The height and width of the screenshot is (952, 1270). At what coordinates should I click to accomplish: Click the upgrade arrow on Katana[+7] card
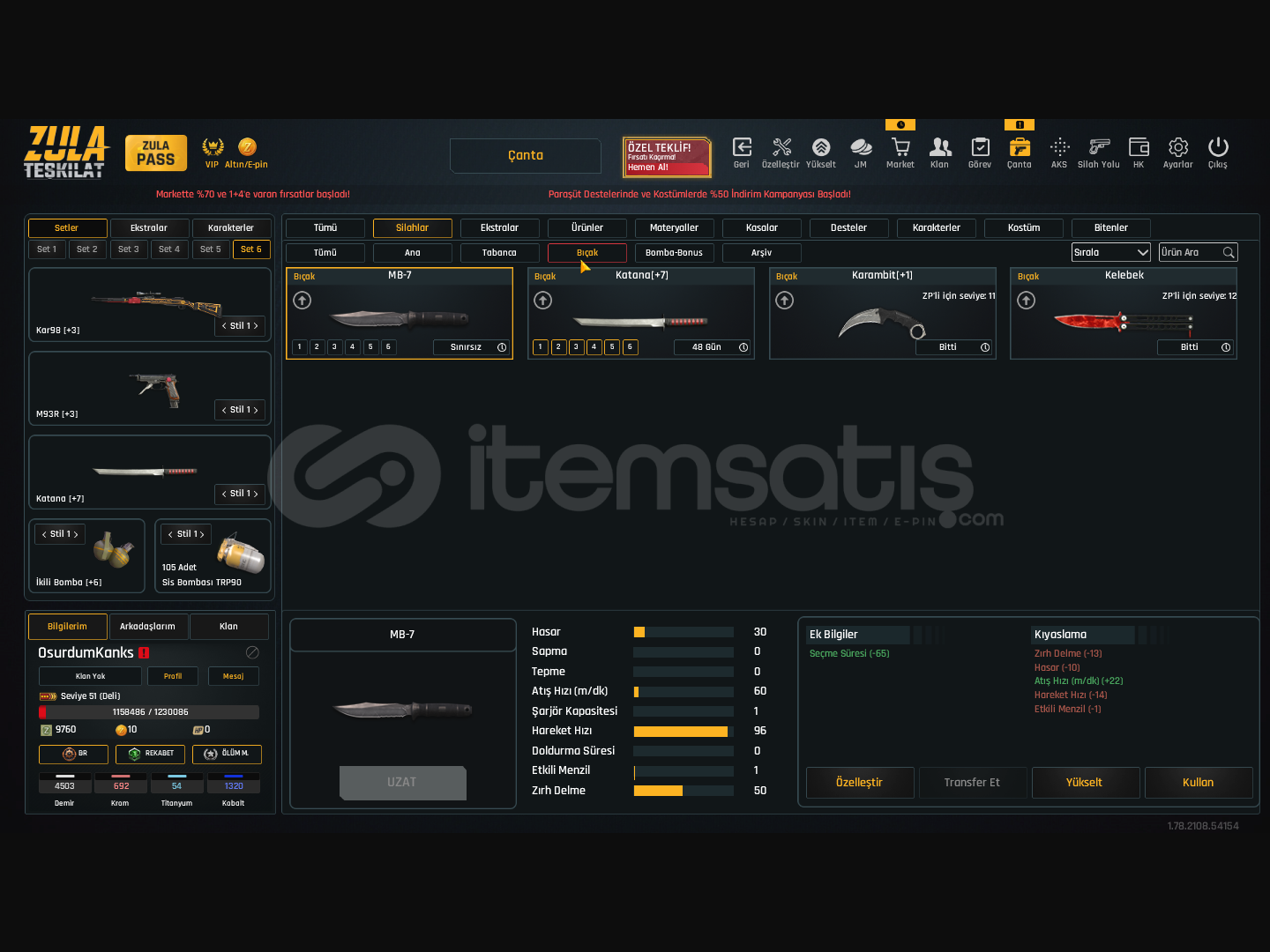(x=543, y=301)
